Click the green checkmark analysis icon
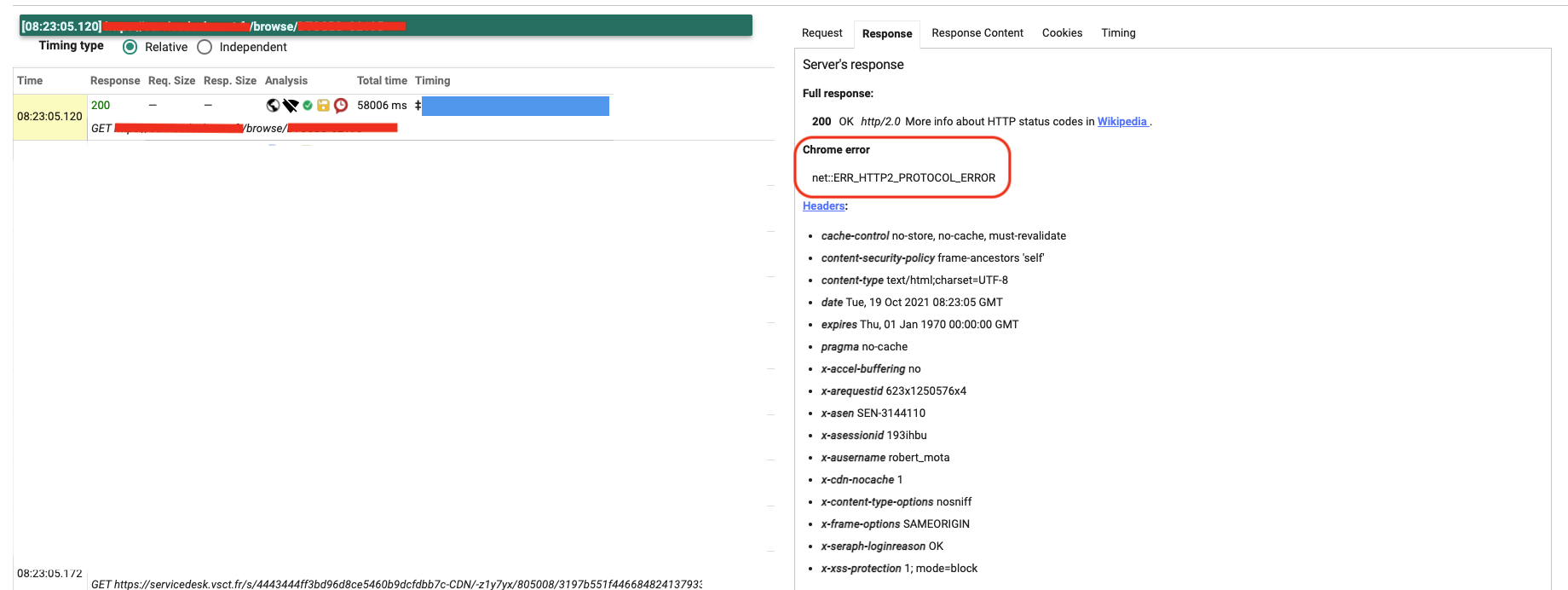Image resolution: width=1568 pixels, height=590 pixels. click(x=308, y=105)
